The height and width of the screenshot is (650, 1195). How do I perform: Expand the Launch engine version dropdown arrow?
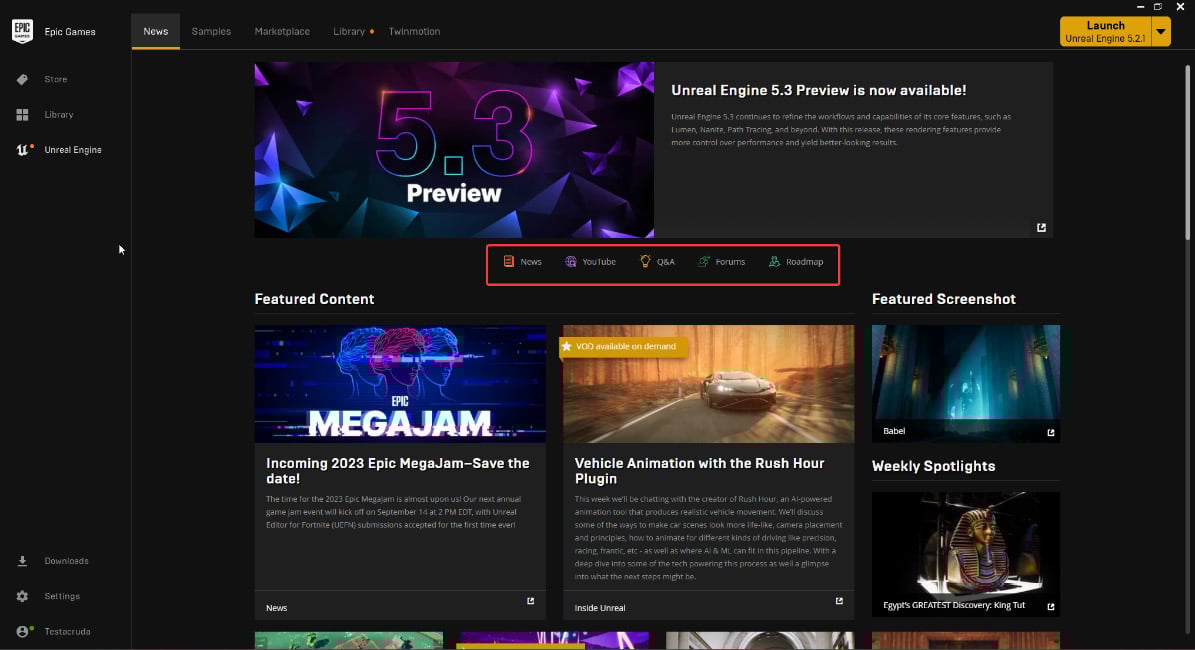pos(1161,32)
